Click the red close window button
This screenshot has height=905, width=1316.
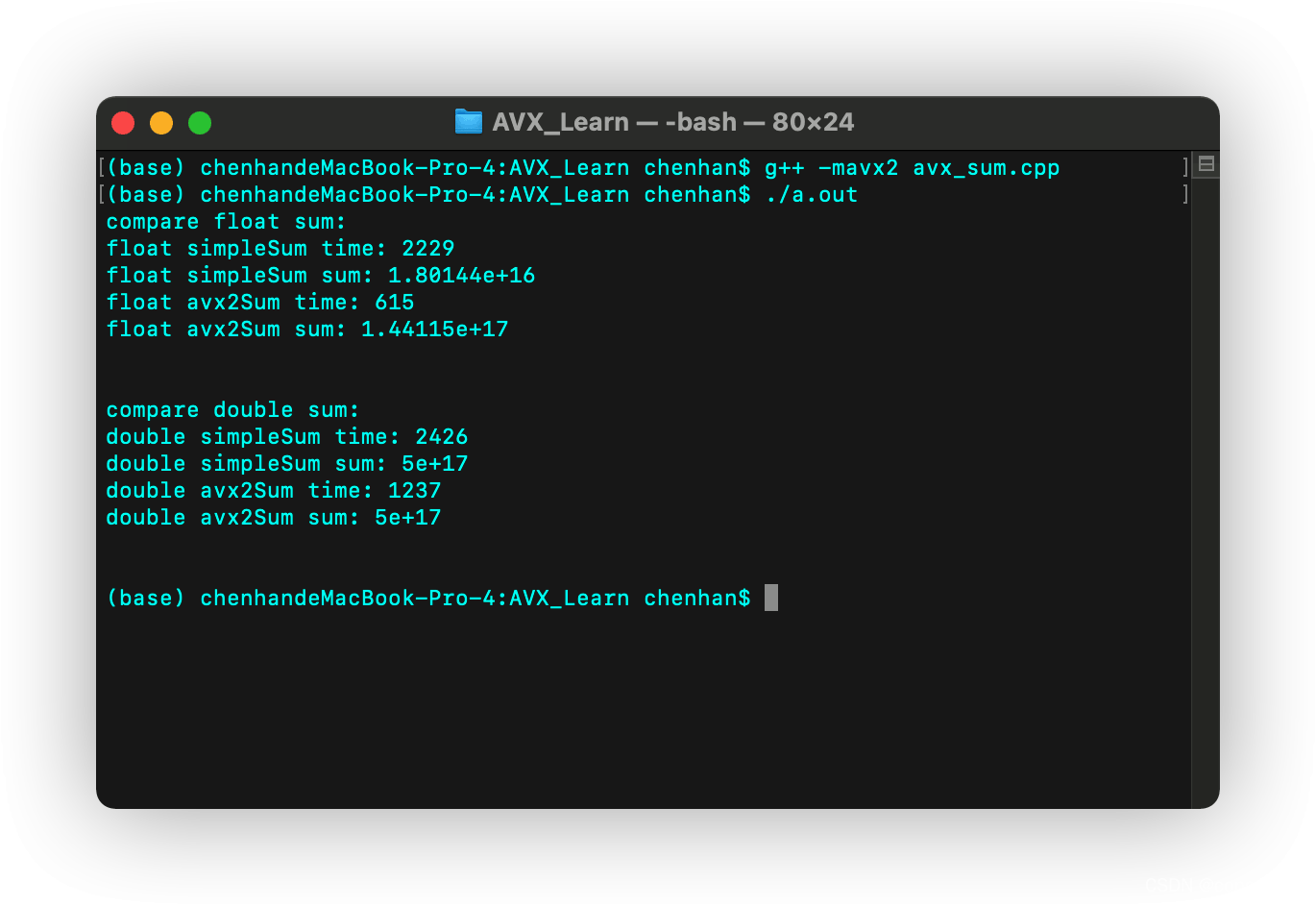(123, 123)
